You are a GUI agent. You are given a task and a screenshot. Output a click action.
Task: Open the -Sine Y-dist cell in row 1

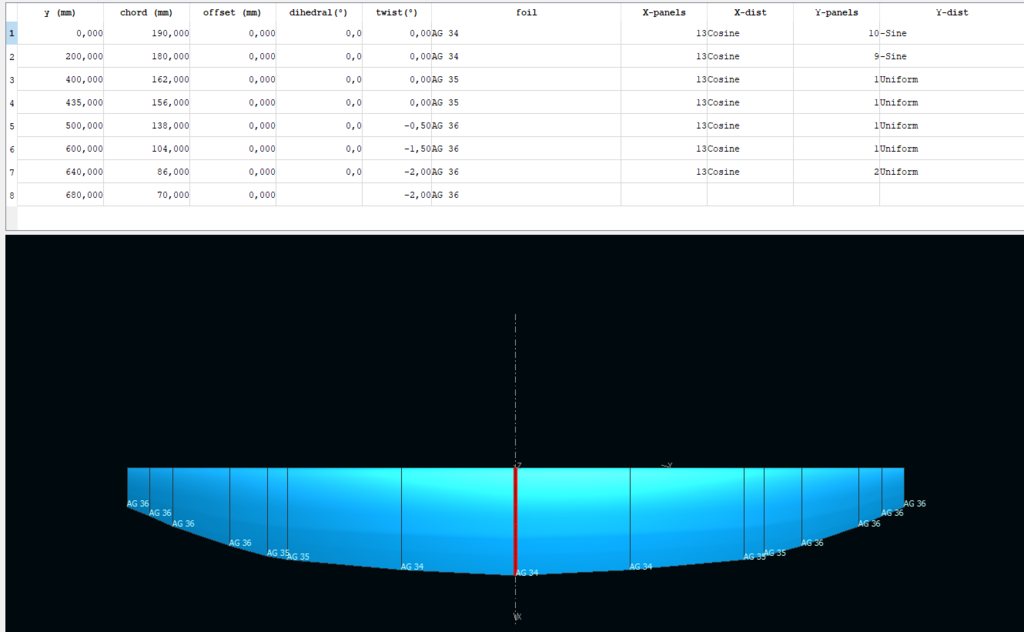coord(951,34)
